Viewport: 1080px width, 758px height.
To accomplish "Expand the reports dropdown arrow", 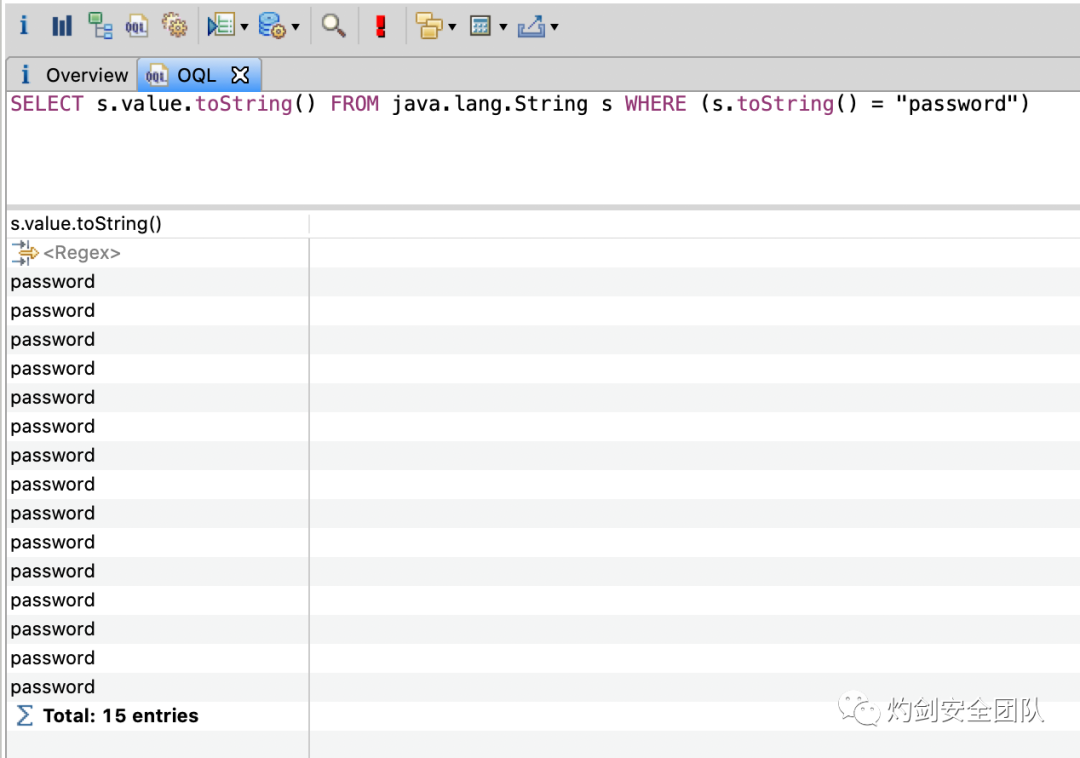I will click(244, 28).
